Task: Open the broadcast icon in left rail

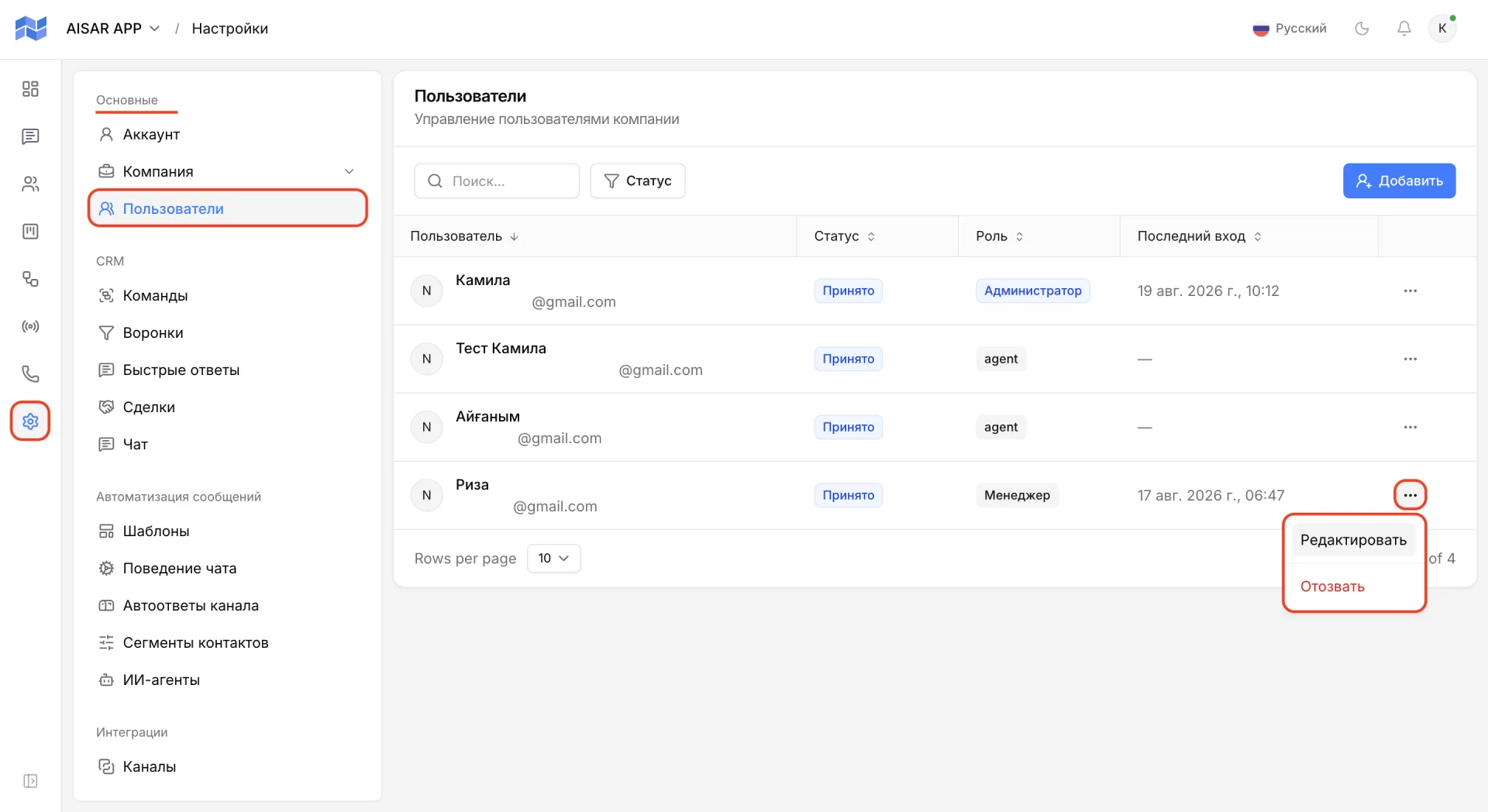Action: (30, 326)
